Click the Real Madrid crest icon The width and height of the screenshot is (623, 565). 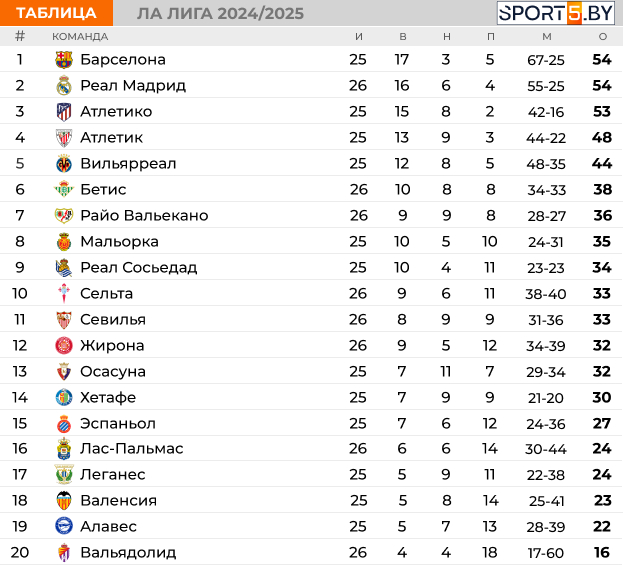click(64, 85)
